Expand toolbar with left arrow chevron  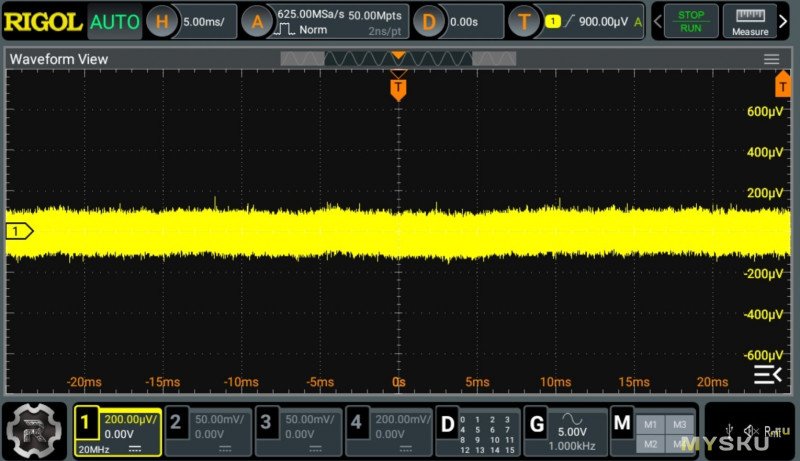click(x=657, y=20)
